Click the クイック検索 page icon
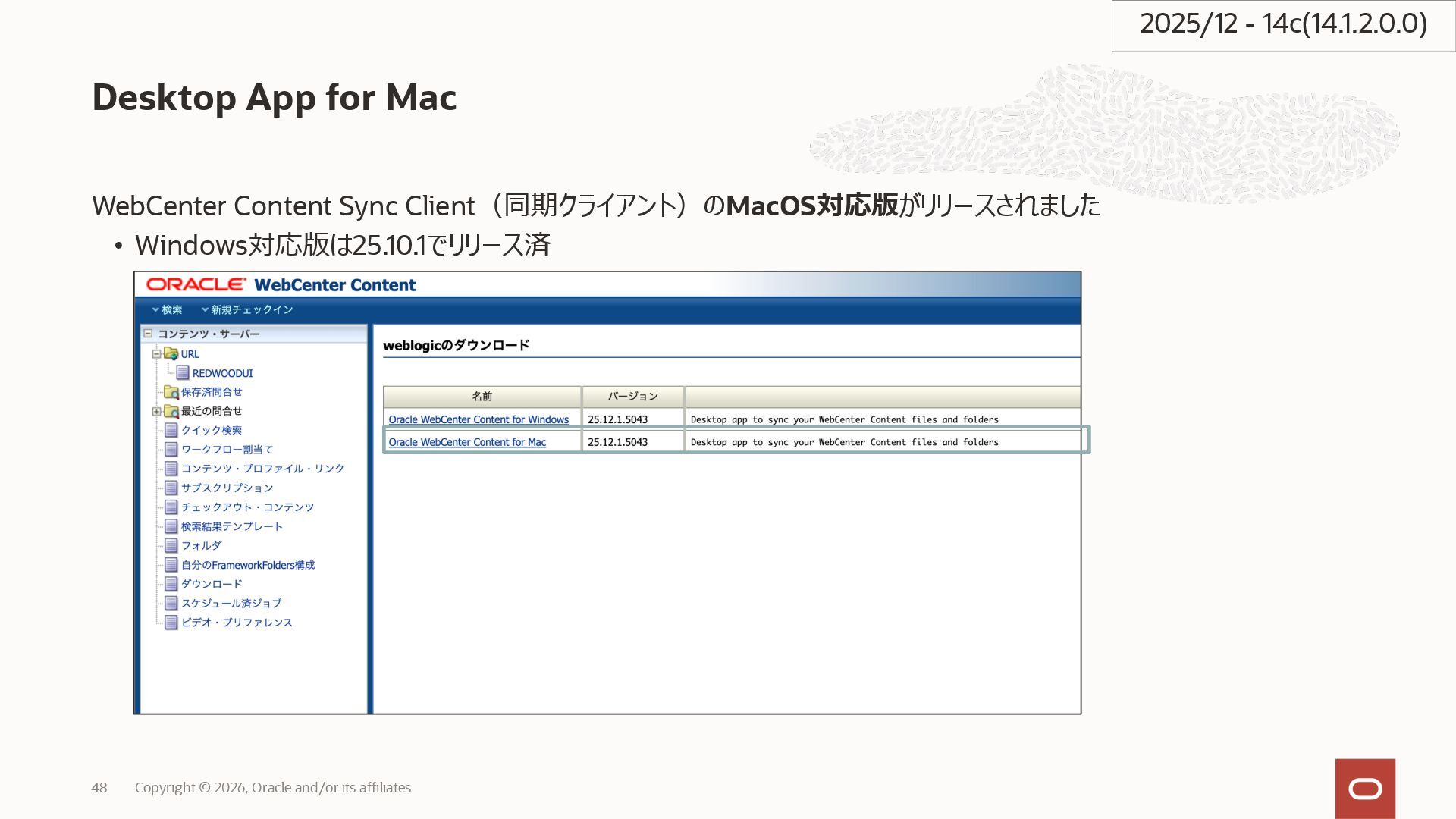This screenshot has height=819, width=1456. 171,430
